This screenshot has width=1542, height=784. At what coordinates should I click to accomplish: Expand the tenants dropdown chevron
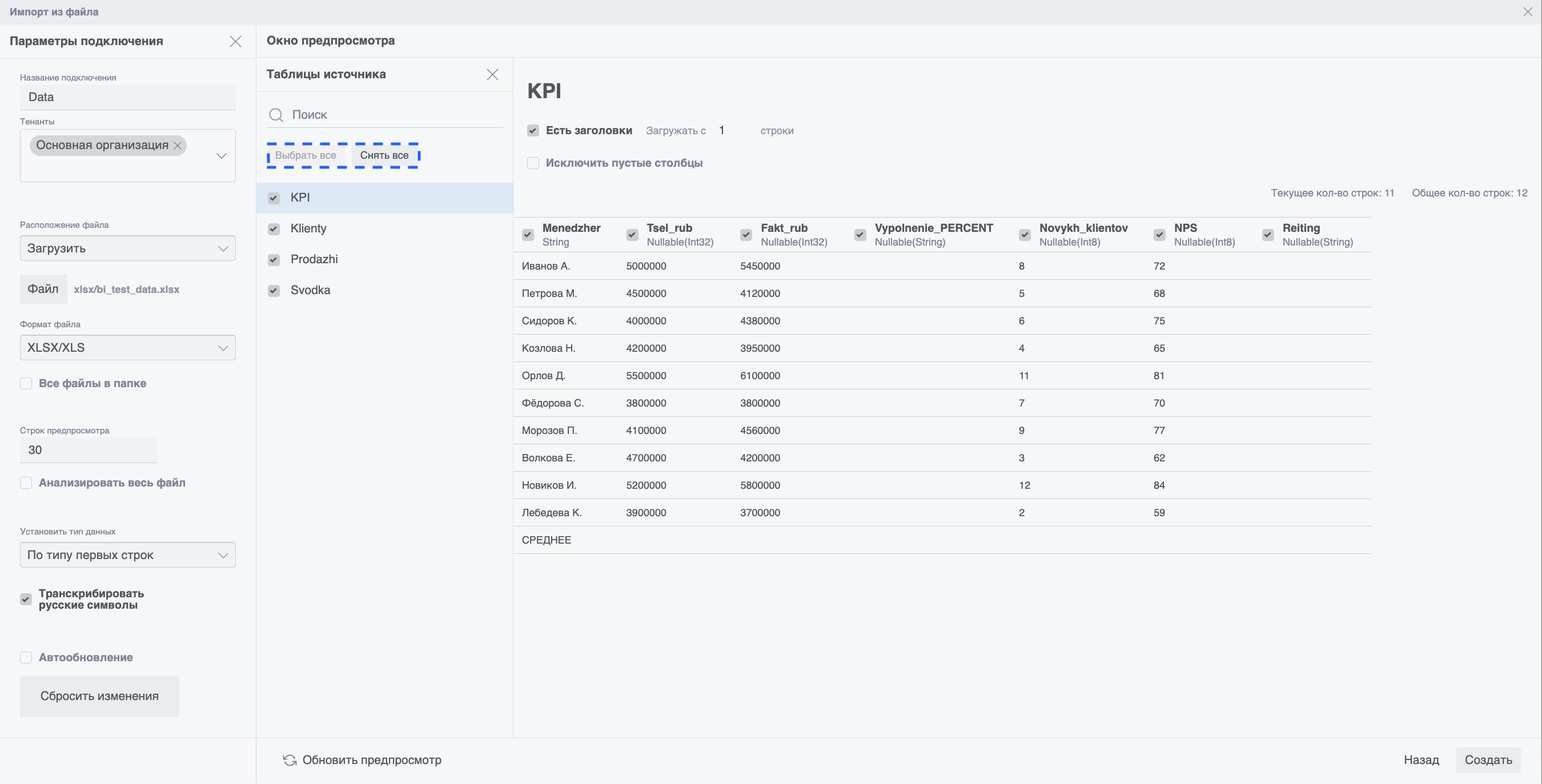(221, 156)
